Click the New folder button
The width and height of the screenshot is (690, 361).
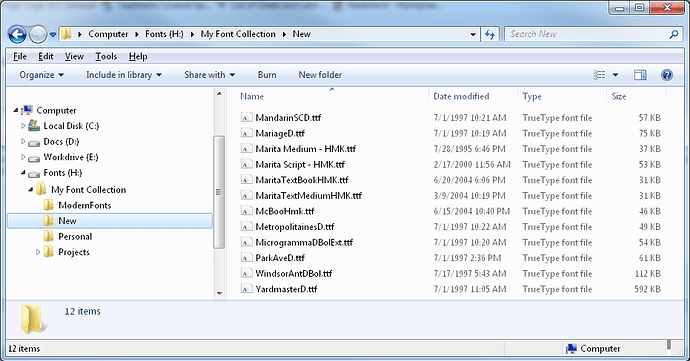click(320, 75)
